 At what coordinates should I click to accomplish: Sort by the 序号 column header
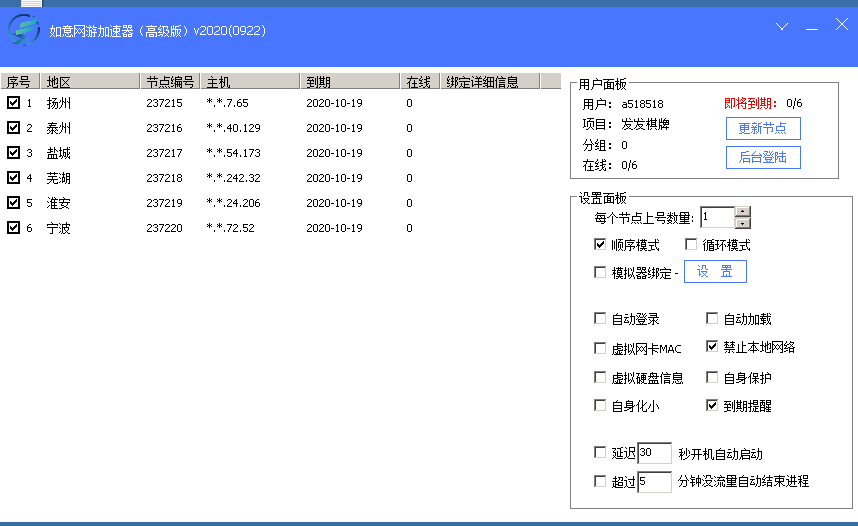tap(20, 81)
